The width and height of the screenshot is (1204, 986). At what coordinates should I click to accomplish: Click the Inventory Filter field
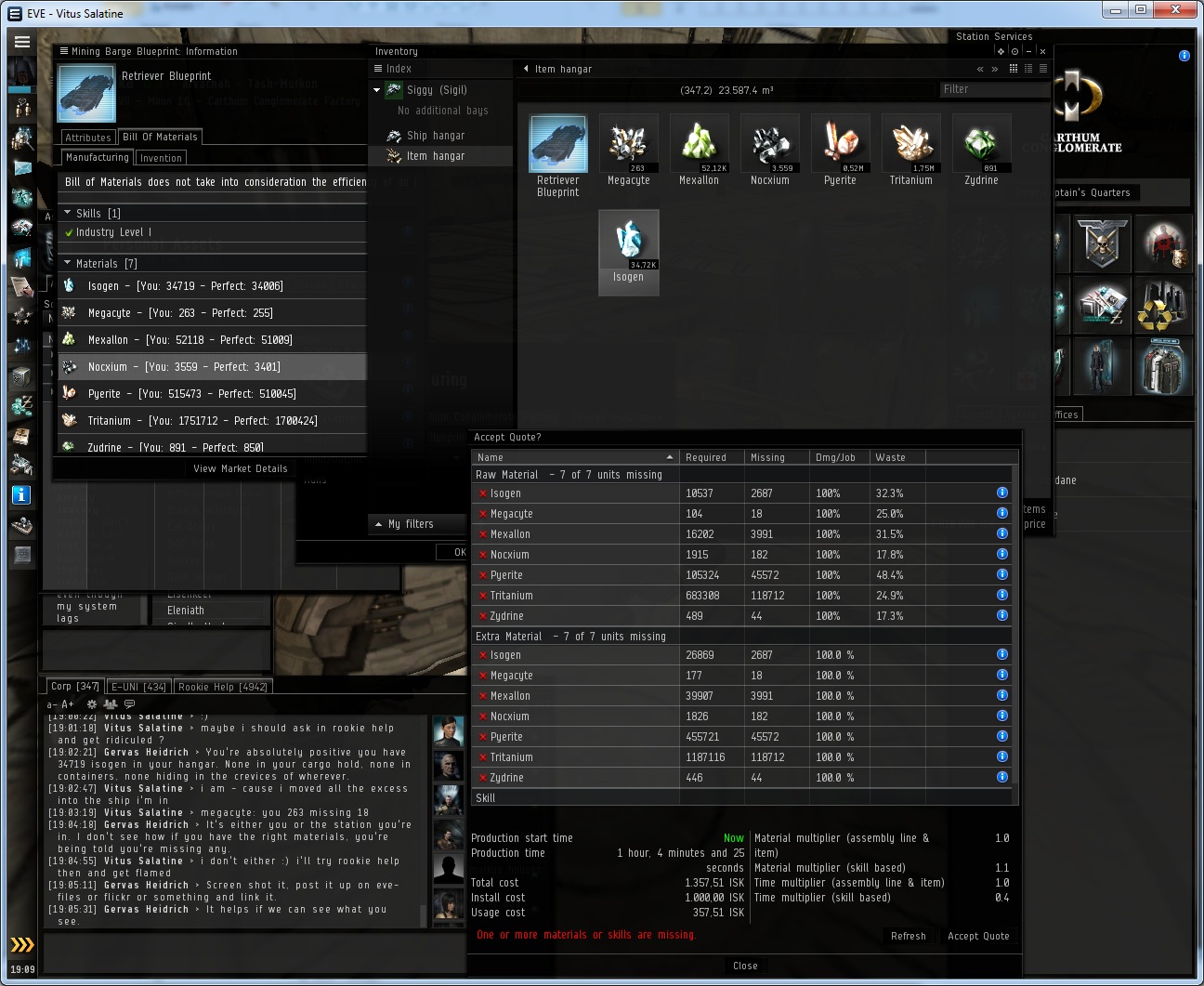[994, 89]
